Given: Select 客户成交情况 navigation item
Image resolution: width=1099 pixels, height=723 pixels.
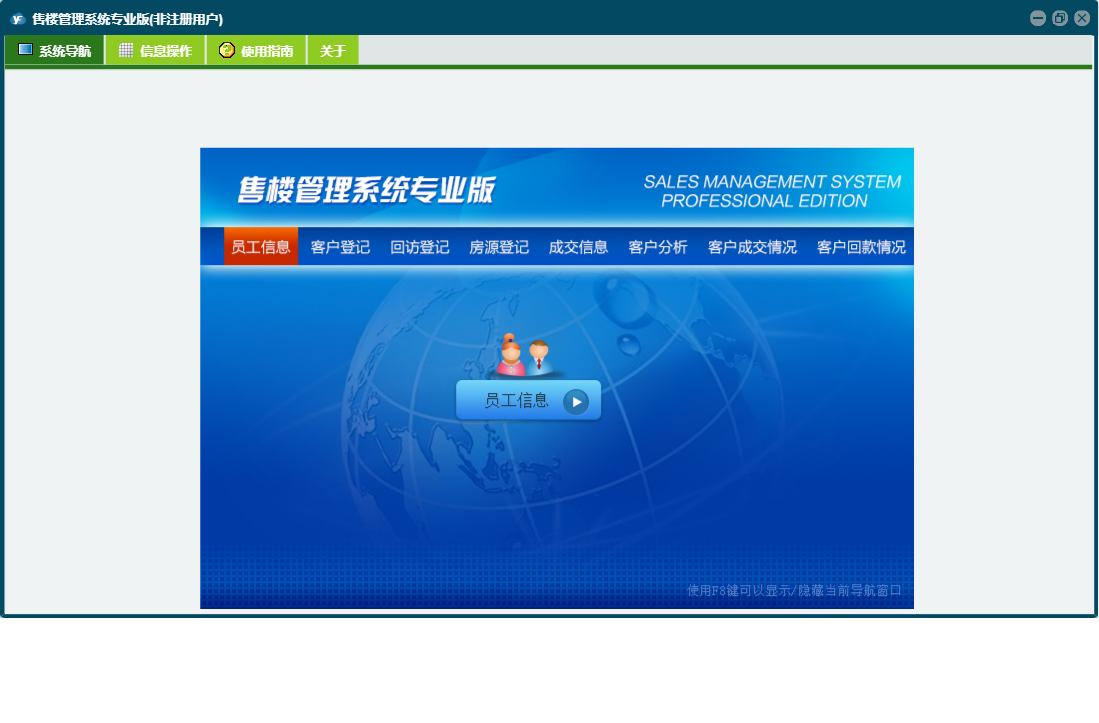Looking at the screenshot, I should [752, 247].
